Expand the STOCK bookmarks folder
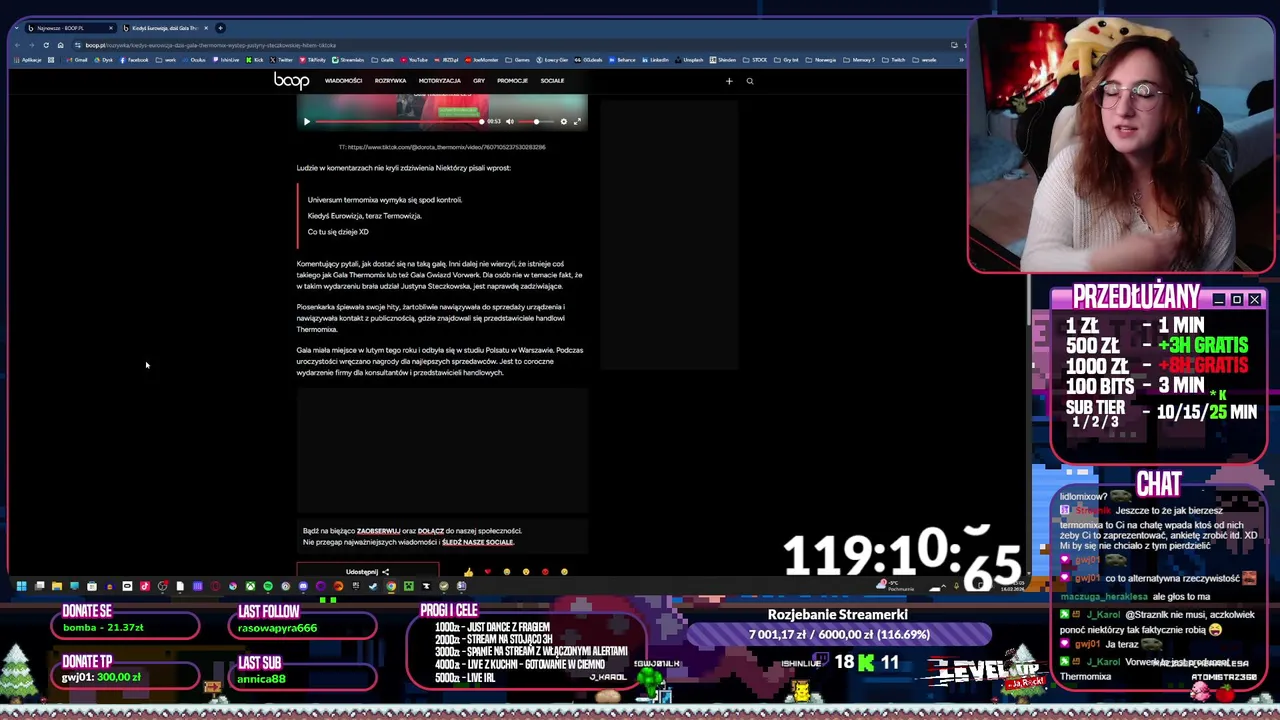Screen dimensions: 1280x720 coord(756,60)
